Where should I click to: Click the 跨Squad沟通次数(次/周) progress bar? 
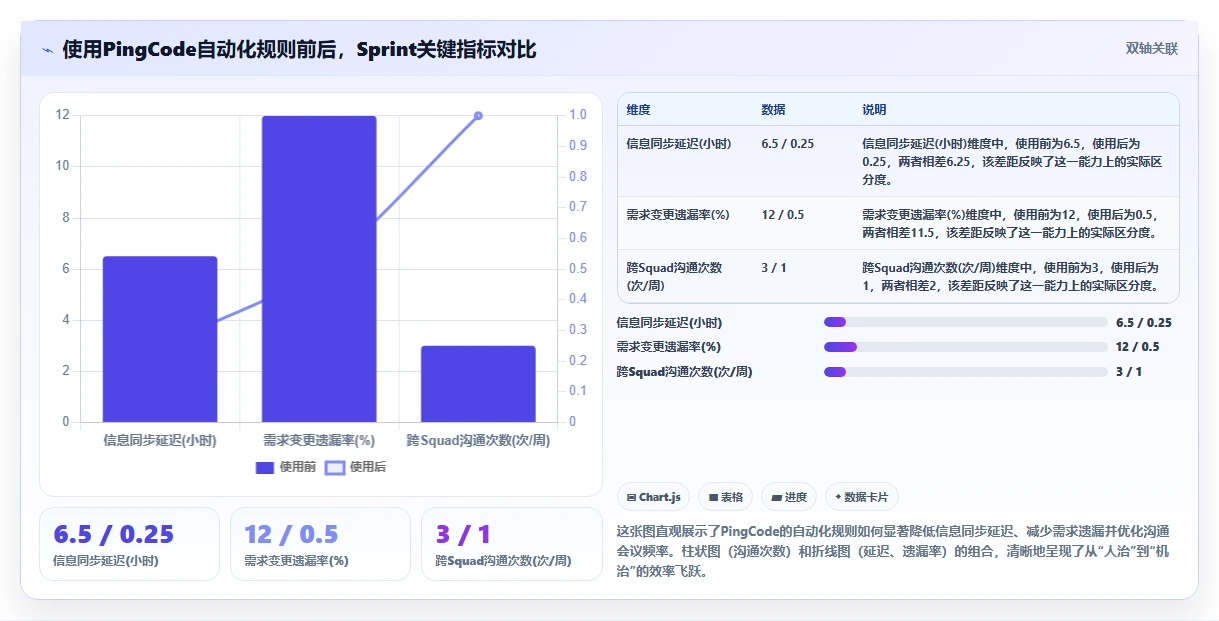tap(964, 372)
